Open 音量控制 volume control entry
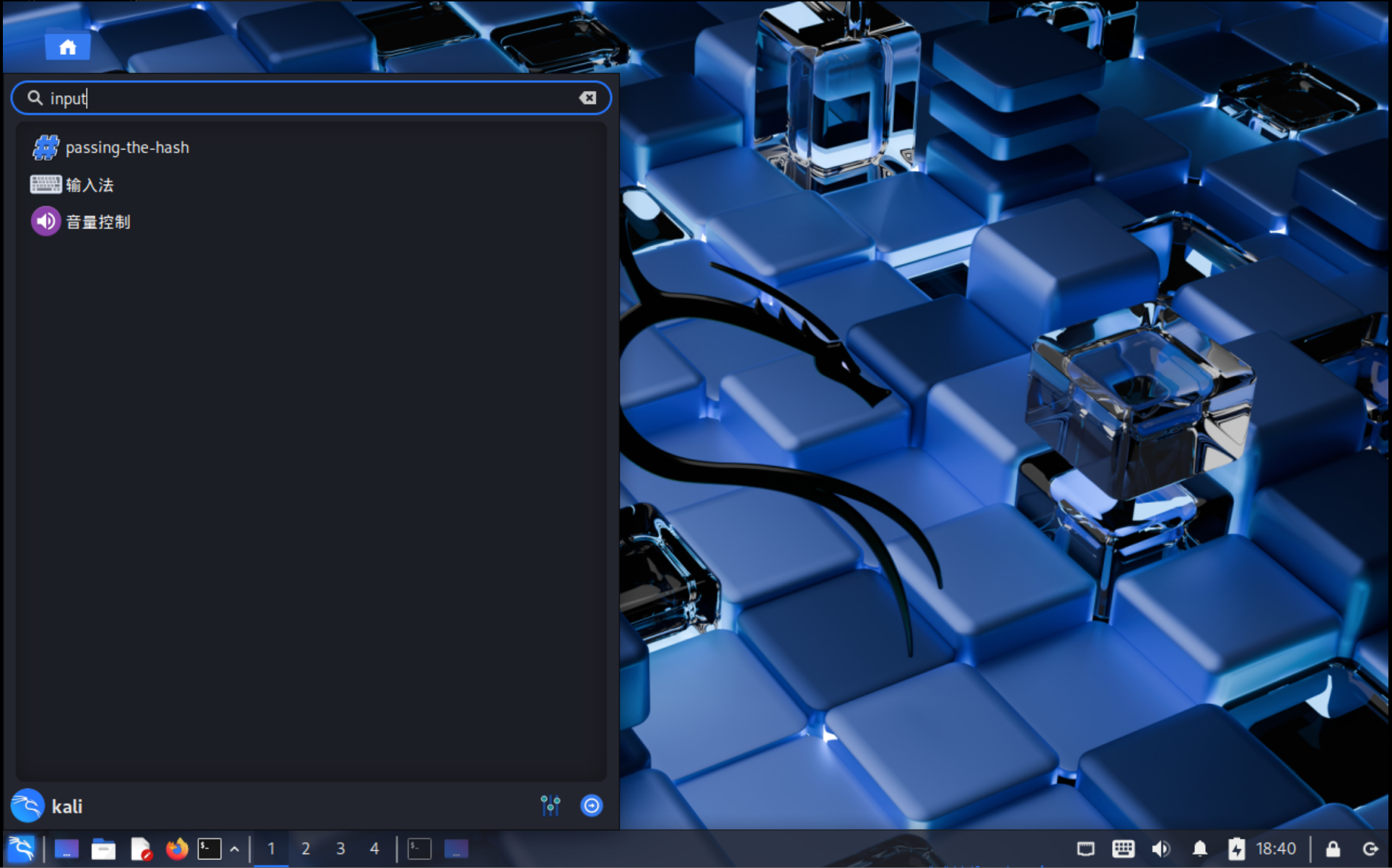This screenshot has width=1392, height=868. (x=97, y=222)
